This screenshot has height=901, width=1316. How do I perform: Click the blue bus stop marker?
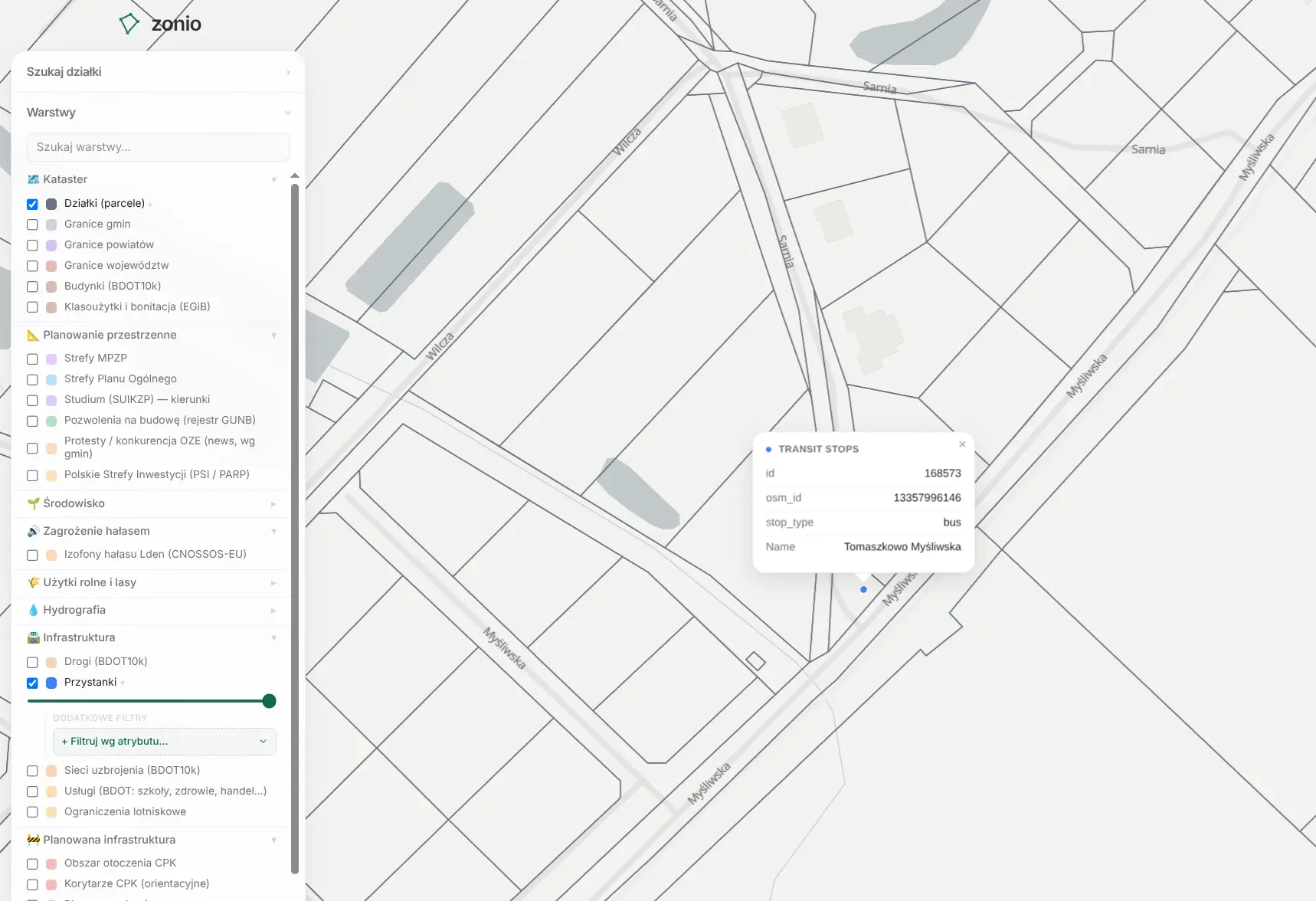(863, 589)
